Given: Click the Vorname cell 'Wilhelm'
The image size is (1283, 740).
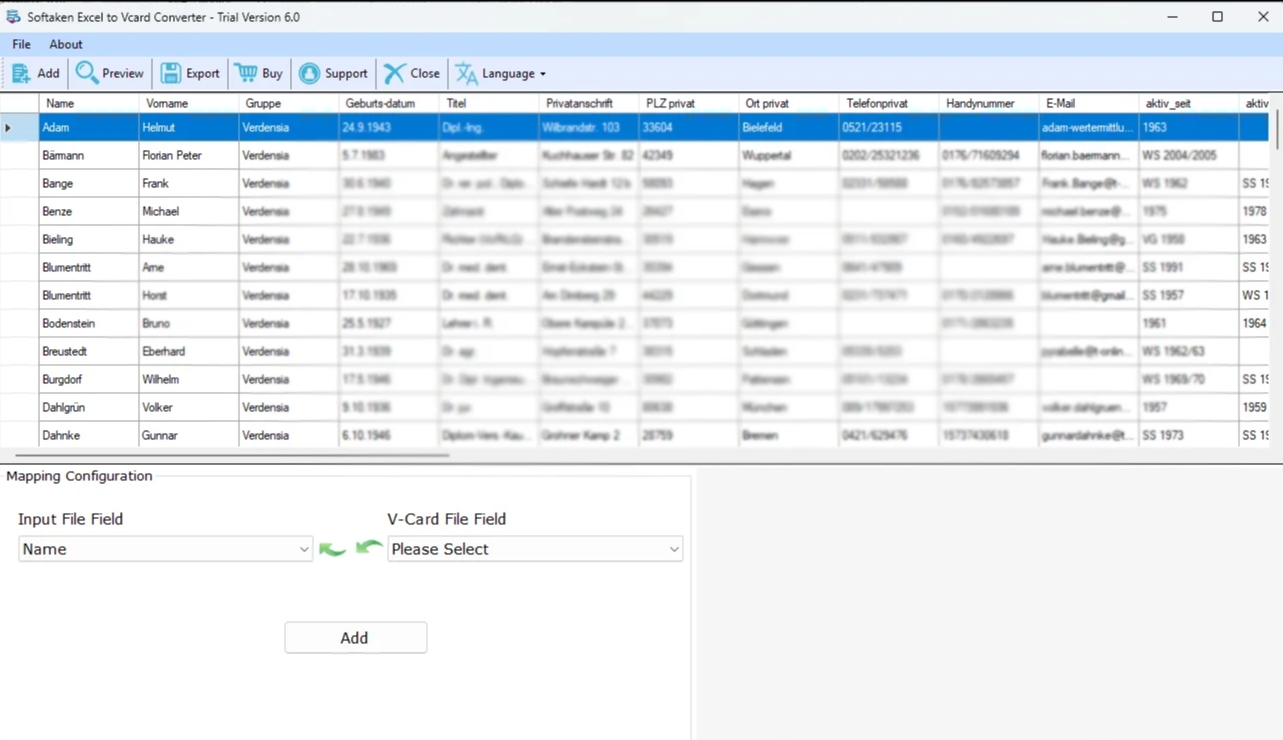Looking at the screenshot, I should pyautogui.click(x=189, y=379).
